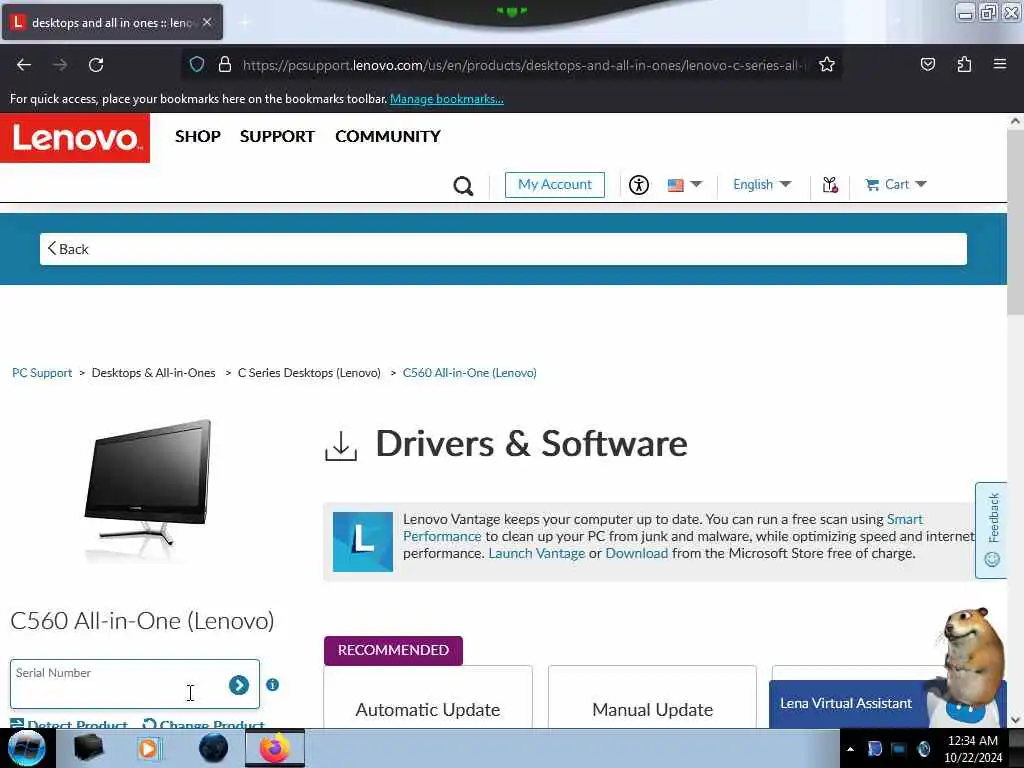Viewport: 1024px width, 768px height.
Task: Close the Lenovo browser tab
Action: tap(207, 22)
